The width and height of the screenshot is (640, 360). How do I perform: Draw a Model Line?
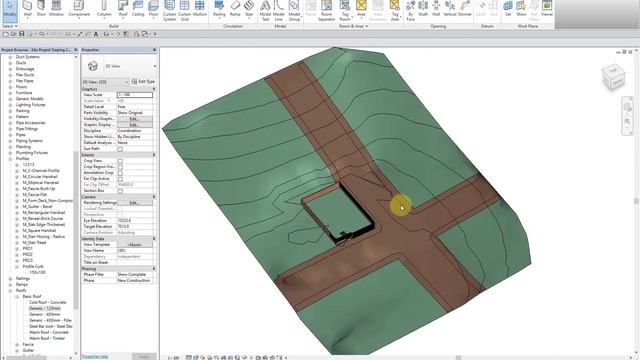pos(279,11)
